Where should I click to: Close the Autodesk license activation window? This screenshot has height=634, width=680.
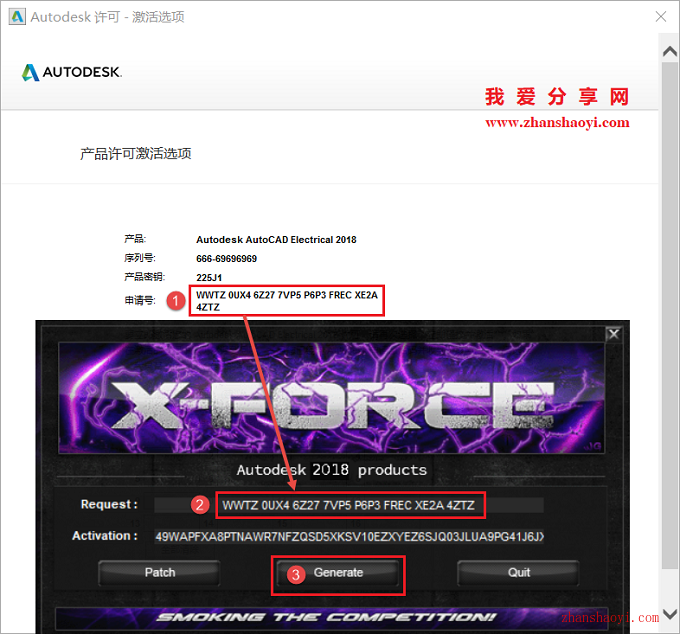661,16
